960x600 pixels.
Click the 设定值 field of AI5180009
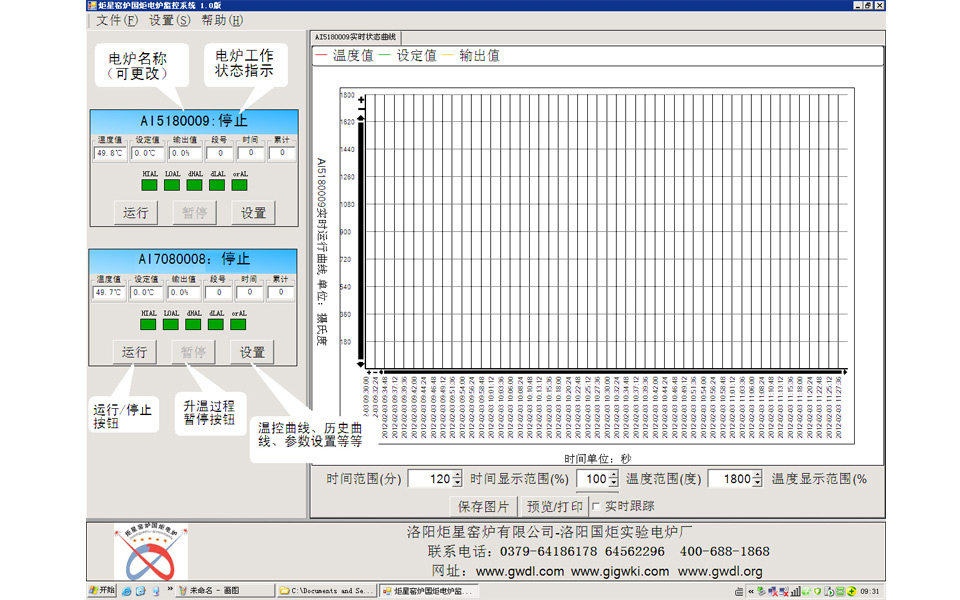coord(148,154)
